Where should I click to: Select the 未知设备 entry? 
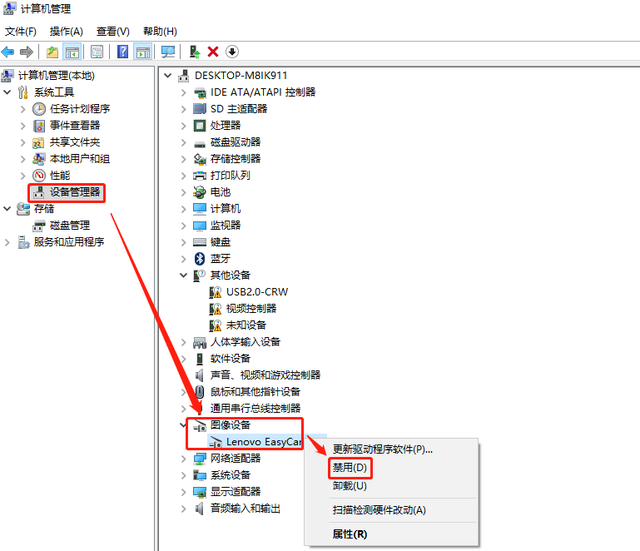(x=246, y=325)
